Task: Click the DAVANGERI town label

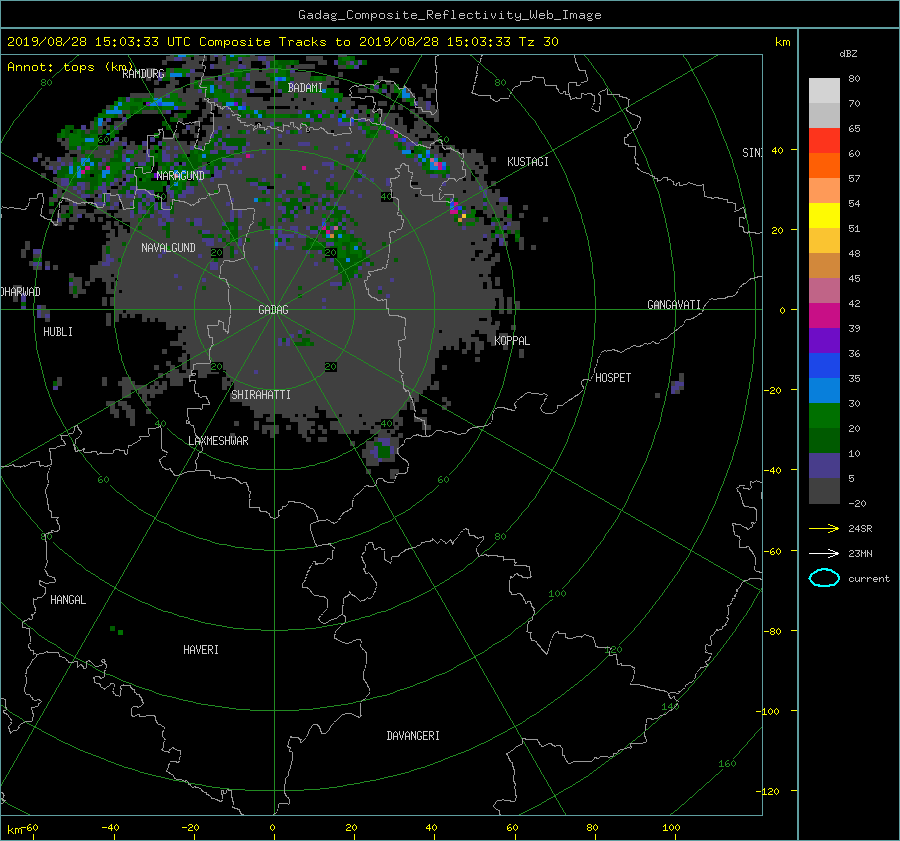Action: pos(413,736)
